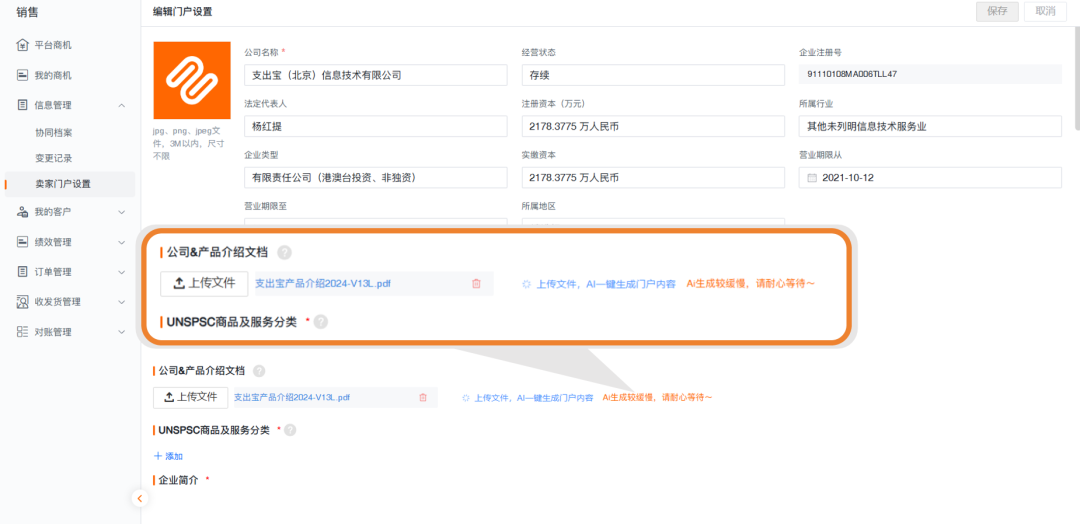Expand the 我的客户 chevron
Viewport: 1080px width, 524px height.
[122, 212]
